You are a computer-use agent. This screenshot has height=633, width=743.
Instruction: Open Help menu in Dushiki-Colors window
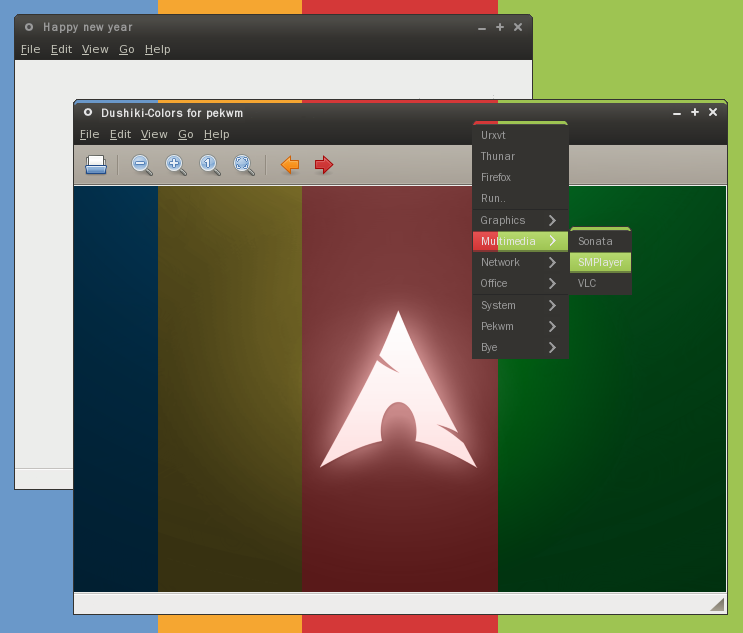click(217, 135)
